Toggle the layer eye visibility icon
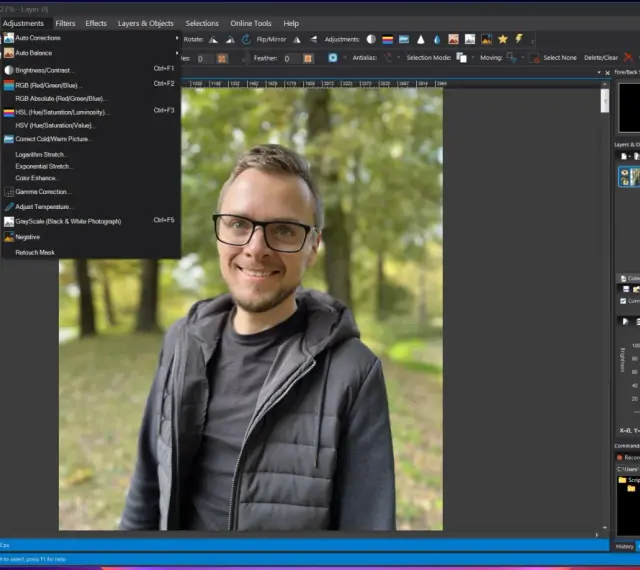The height and width of the screenshot is (570, 640). tap(624, 173)
